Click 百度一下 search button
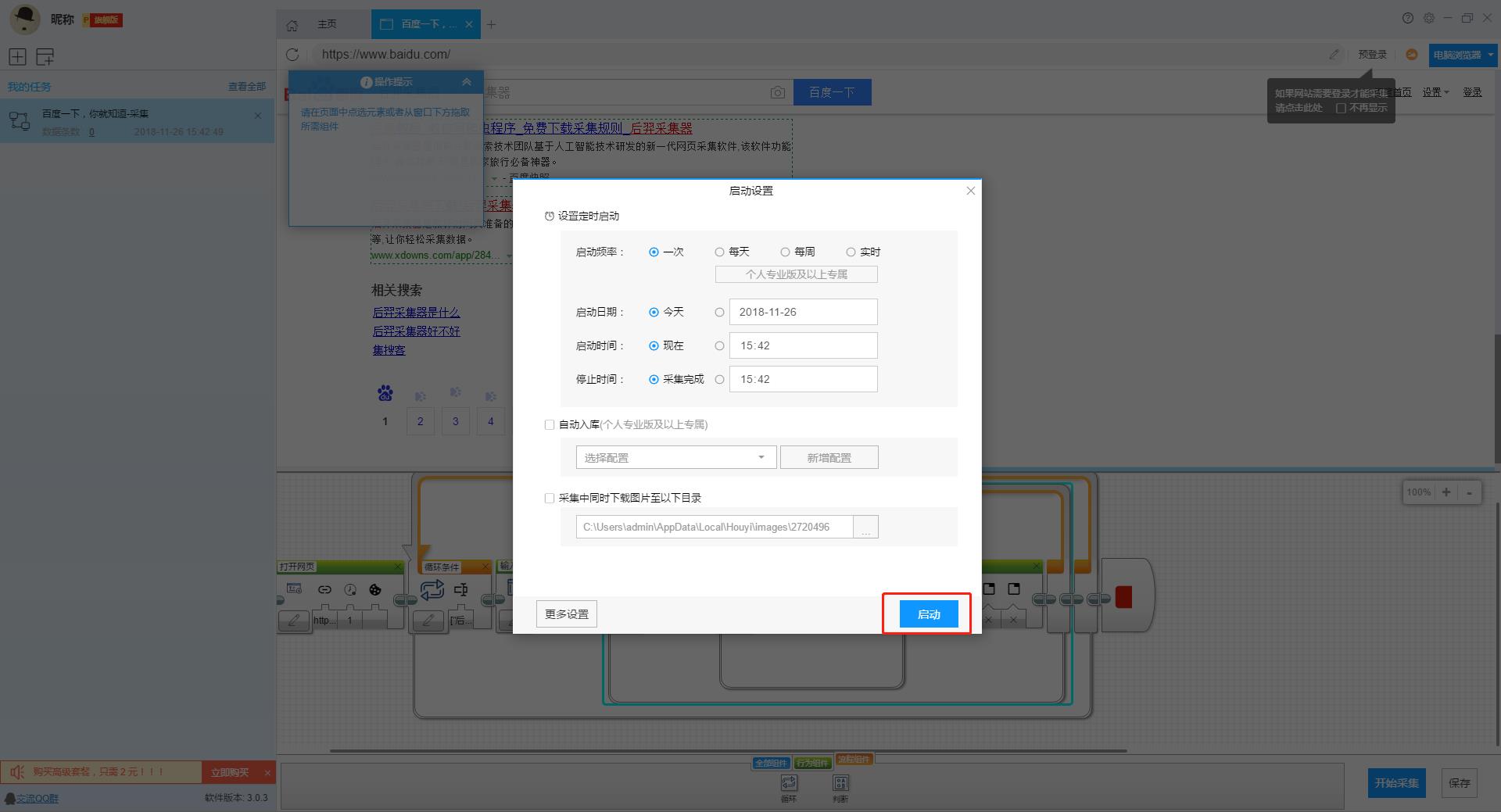1501x812 pixels. (832, 92)
